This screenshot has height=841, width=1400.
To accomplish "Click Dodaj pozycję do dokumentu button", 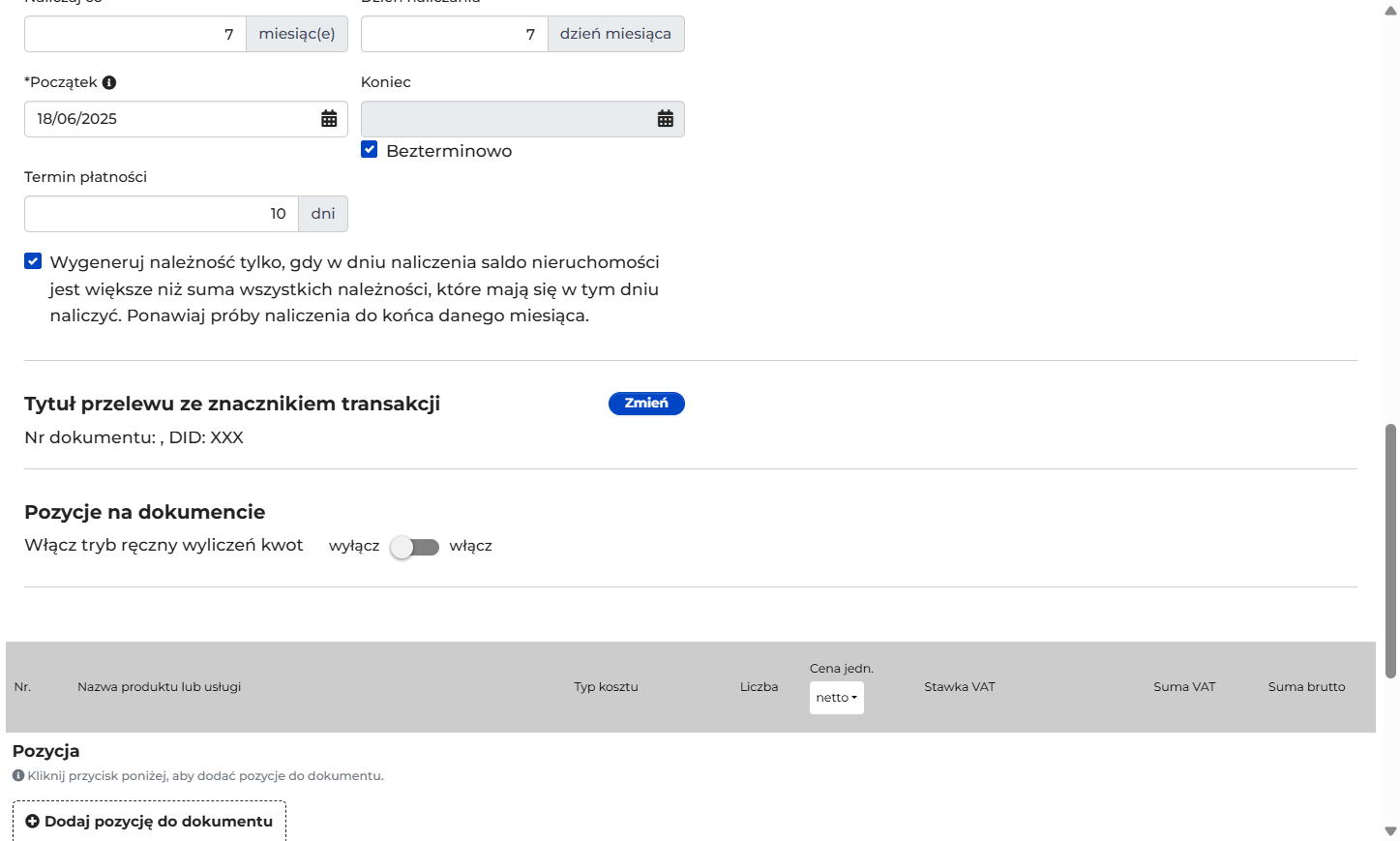I will (x=149, y=821).
